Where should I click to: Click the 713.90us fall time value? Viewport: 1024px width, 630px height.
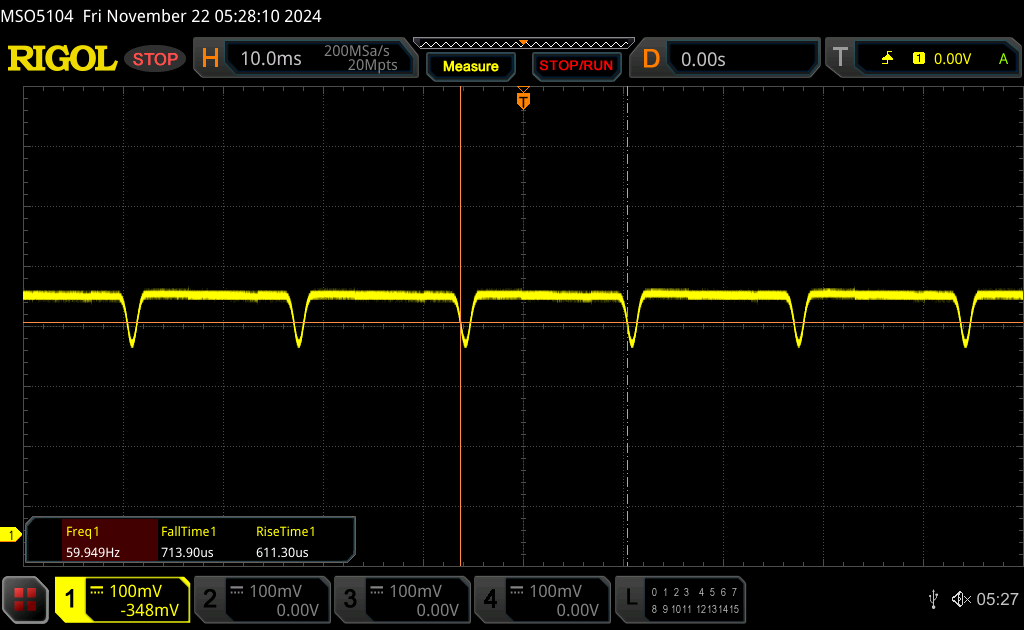[x=187, y=552]
